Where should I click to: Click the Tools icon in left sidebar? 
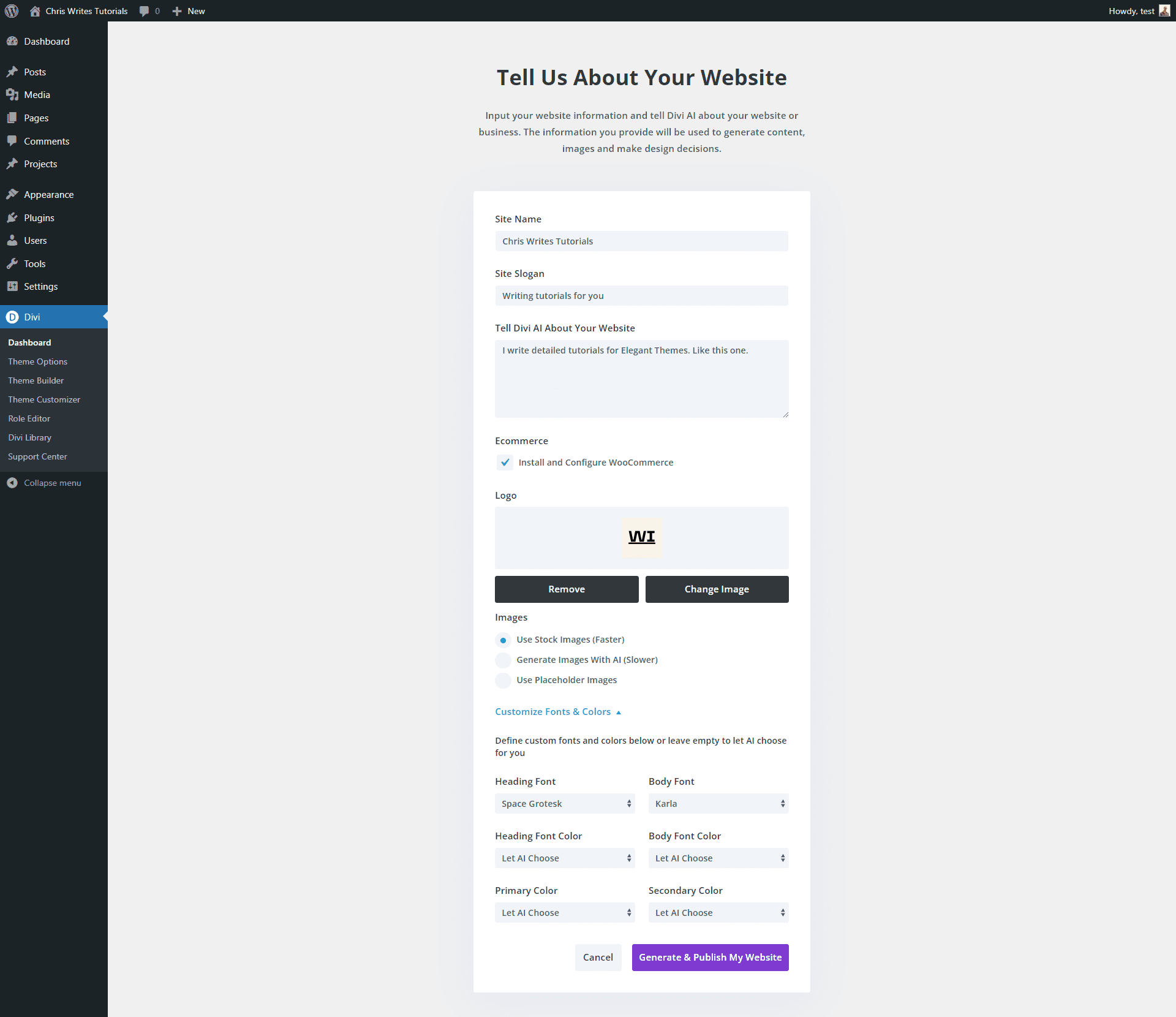(x=14, y=263)
